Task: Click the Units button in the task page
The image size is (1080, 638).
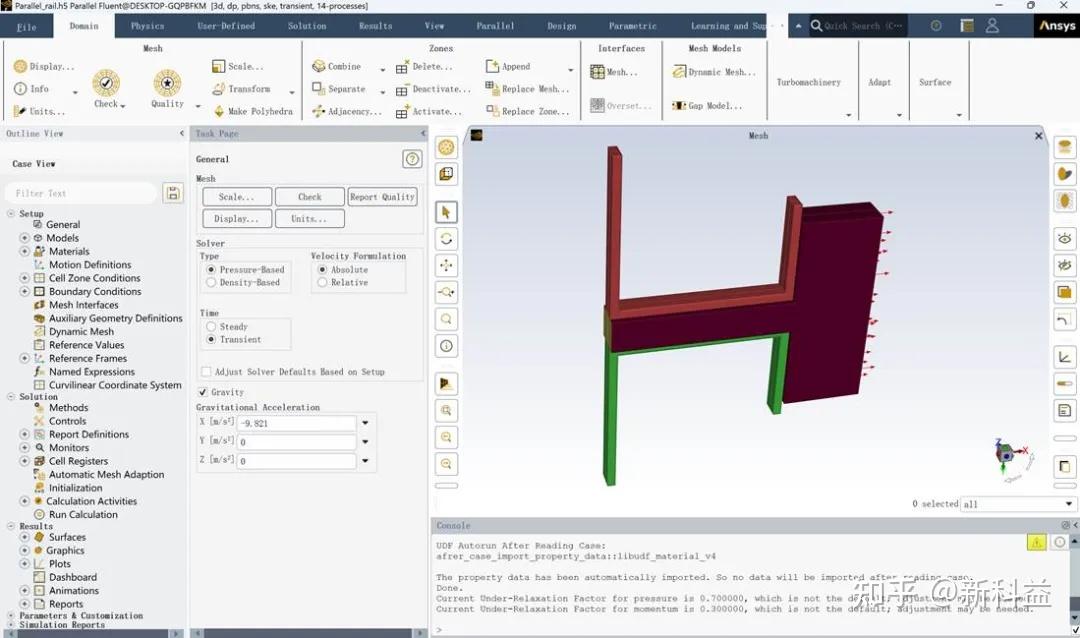Action: coord(310,219)
